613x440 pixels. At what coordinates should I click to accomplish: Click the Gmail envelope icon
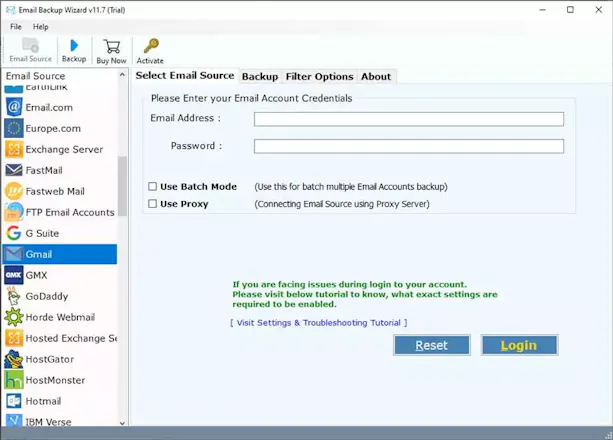pos(14,254)
